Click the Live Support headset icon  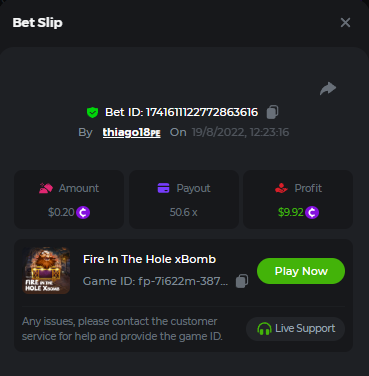[264, 329]
